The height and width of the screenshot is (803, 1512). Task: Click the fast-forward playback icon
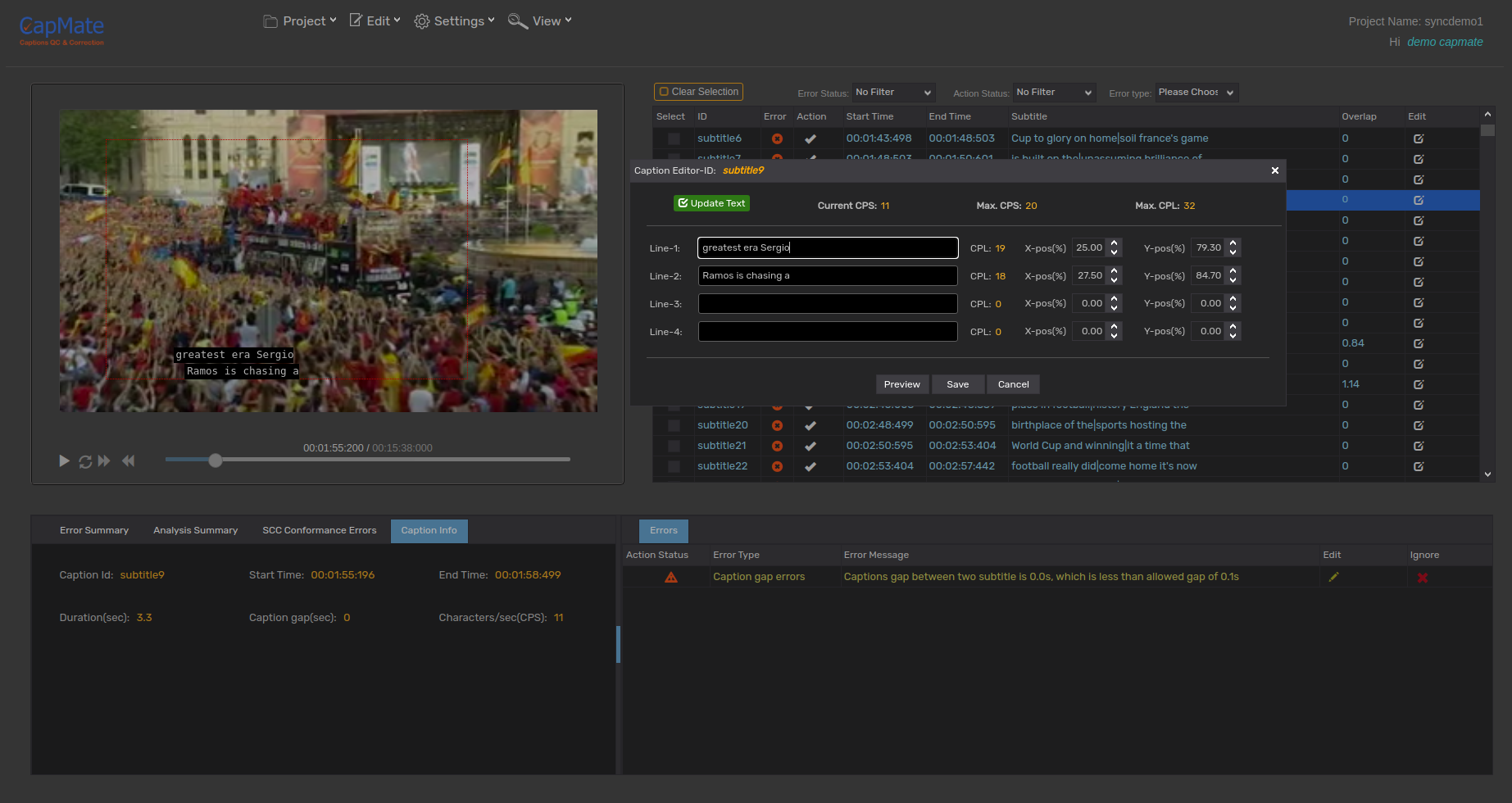tap(104, 461)
